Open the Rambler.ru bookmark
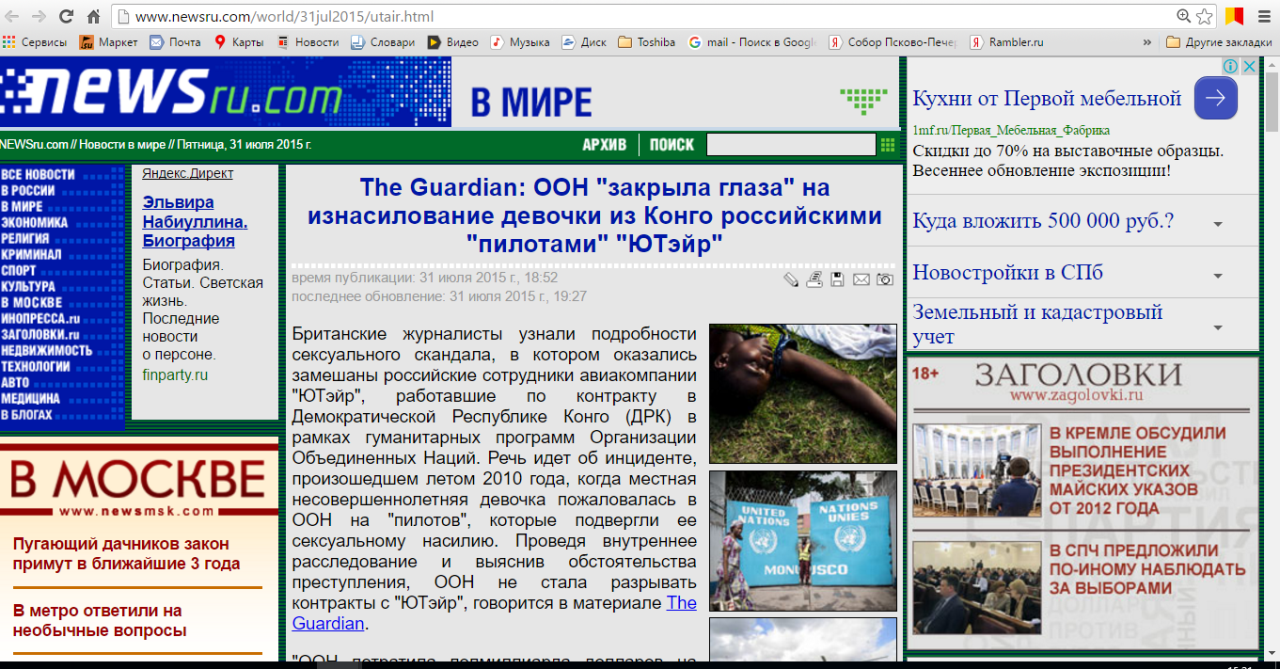The width and height of the screenshot is (1280, 669). 1006,42
